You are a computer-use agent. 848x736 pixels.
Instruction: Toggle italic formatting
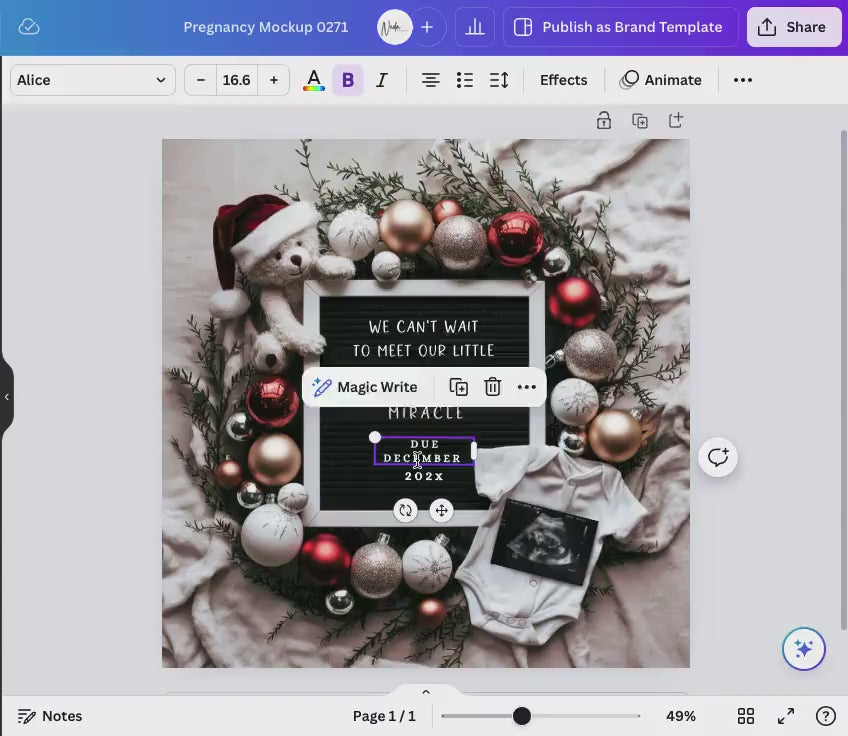[381, 80]
